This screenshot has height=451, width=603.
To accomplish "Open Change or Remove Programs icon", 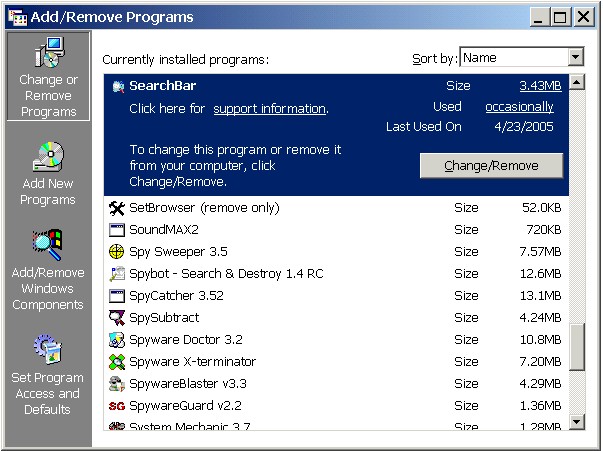I will click(x=49, y=52).
